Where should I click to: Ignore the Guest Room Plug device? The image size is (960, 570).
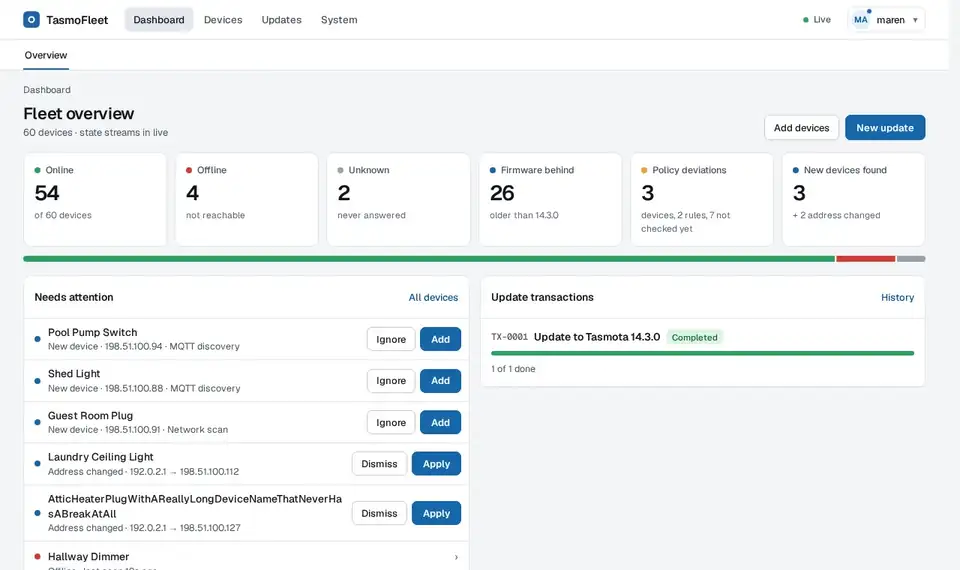[391, 422]
